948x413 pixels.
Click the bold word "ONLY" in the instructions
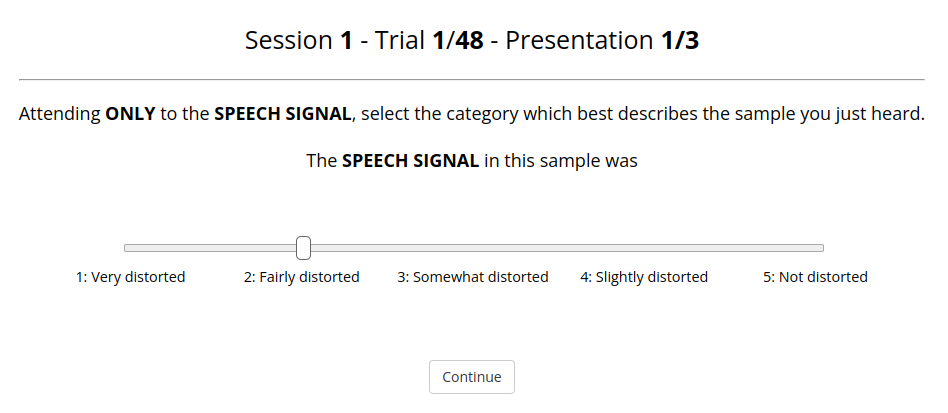[x=130, y=114]
